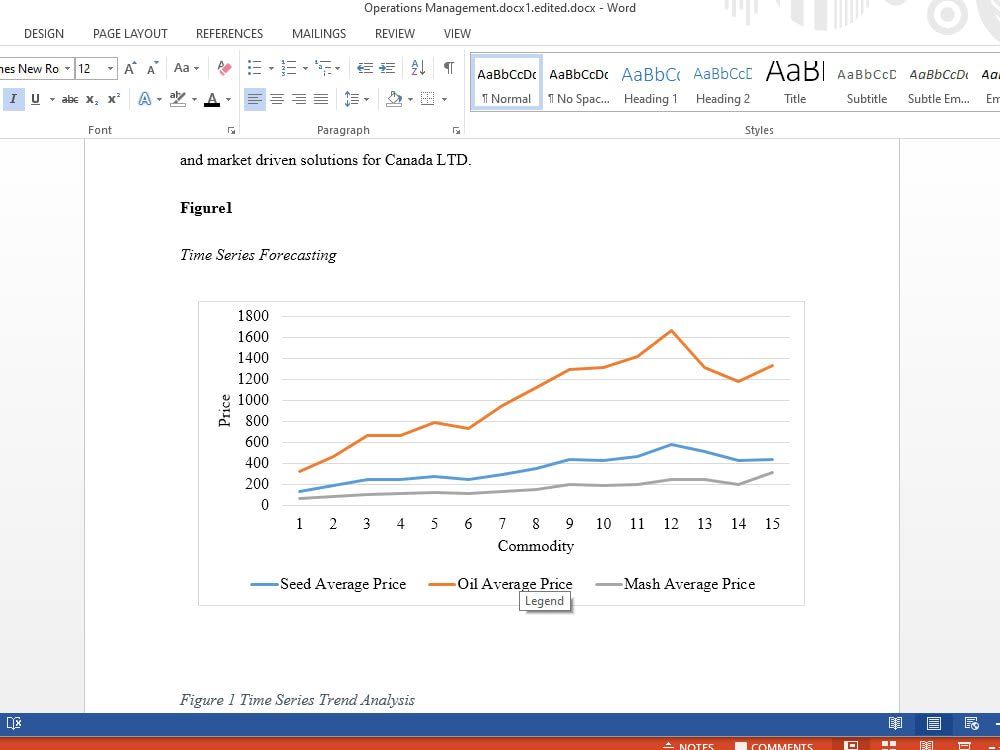Toggle underline formatting
The image size is (1000, 750).
pos(35,99)
